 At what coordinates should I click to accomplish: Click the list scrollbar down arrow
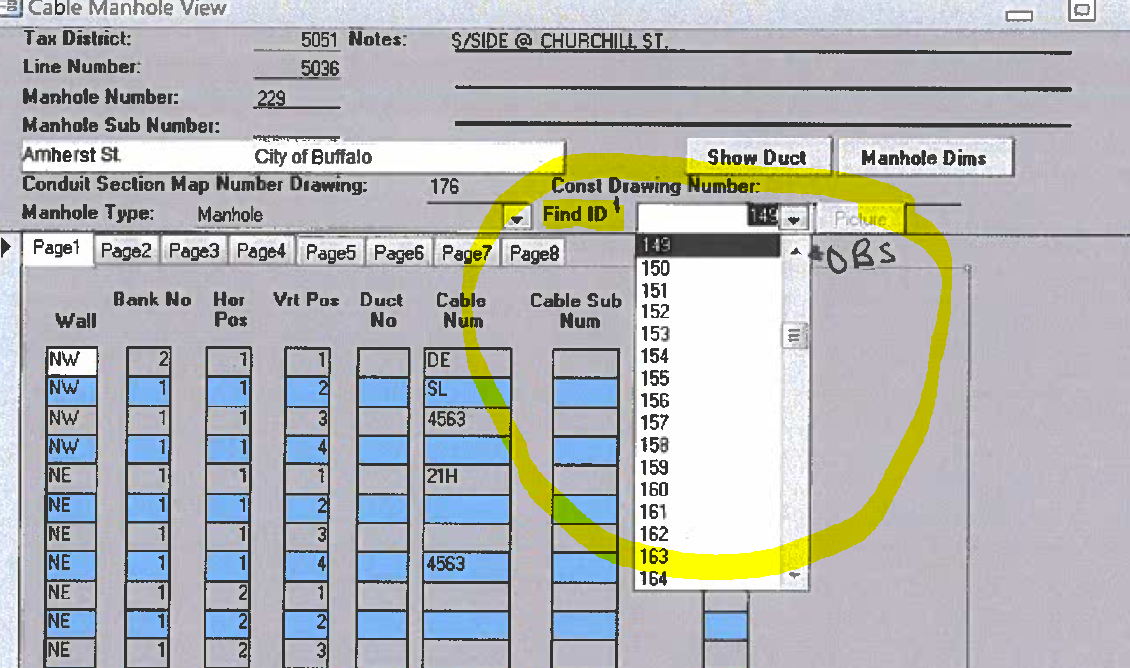click(x=795, y=575)
